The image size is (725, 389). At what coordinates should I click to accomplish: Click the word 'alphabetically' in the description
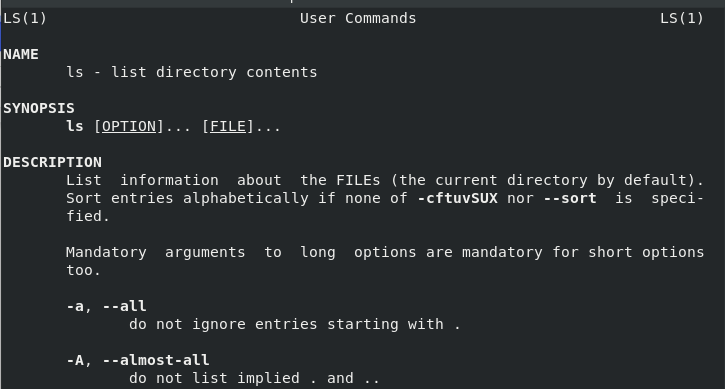coord(246,198)
